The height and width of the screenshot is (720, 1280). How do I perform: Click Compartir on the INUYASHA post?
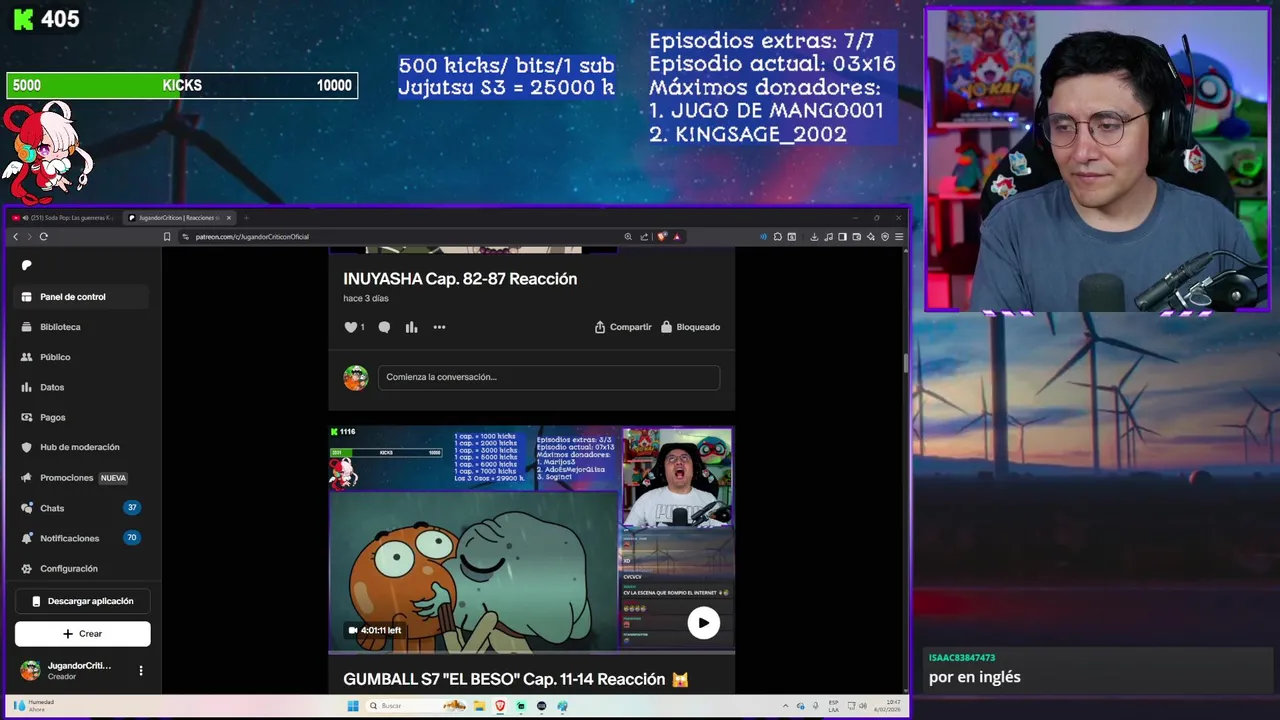click(623, 327)
